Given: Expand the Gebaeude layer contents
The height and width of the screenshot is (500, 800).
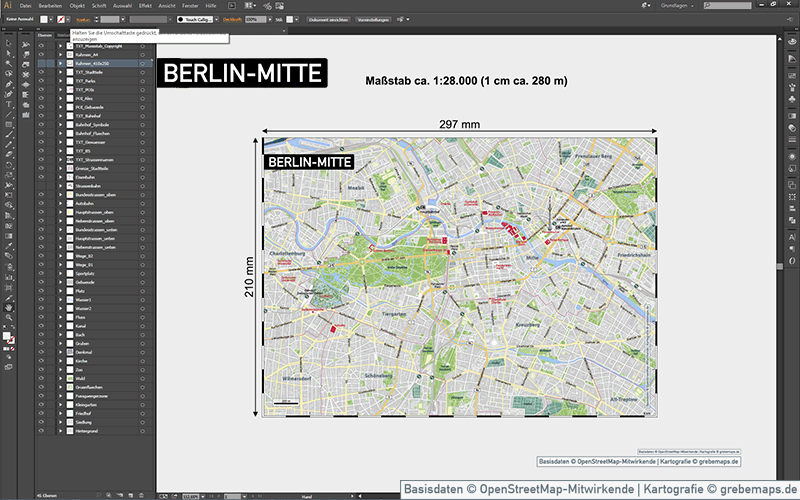Looking at the screenshot, I should pos(60,283).
